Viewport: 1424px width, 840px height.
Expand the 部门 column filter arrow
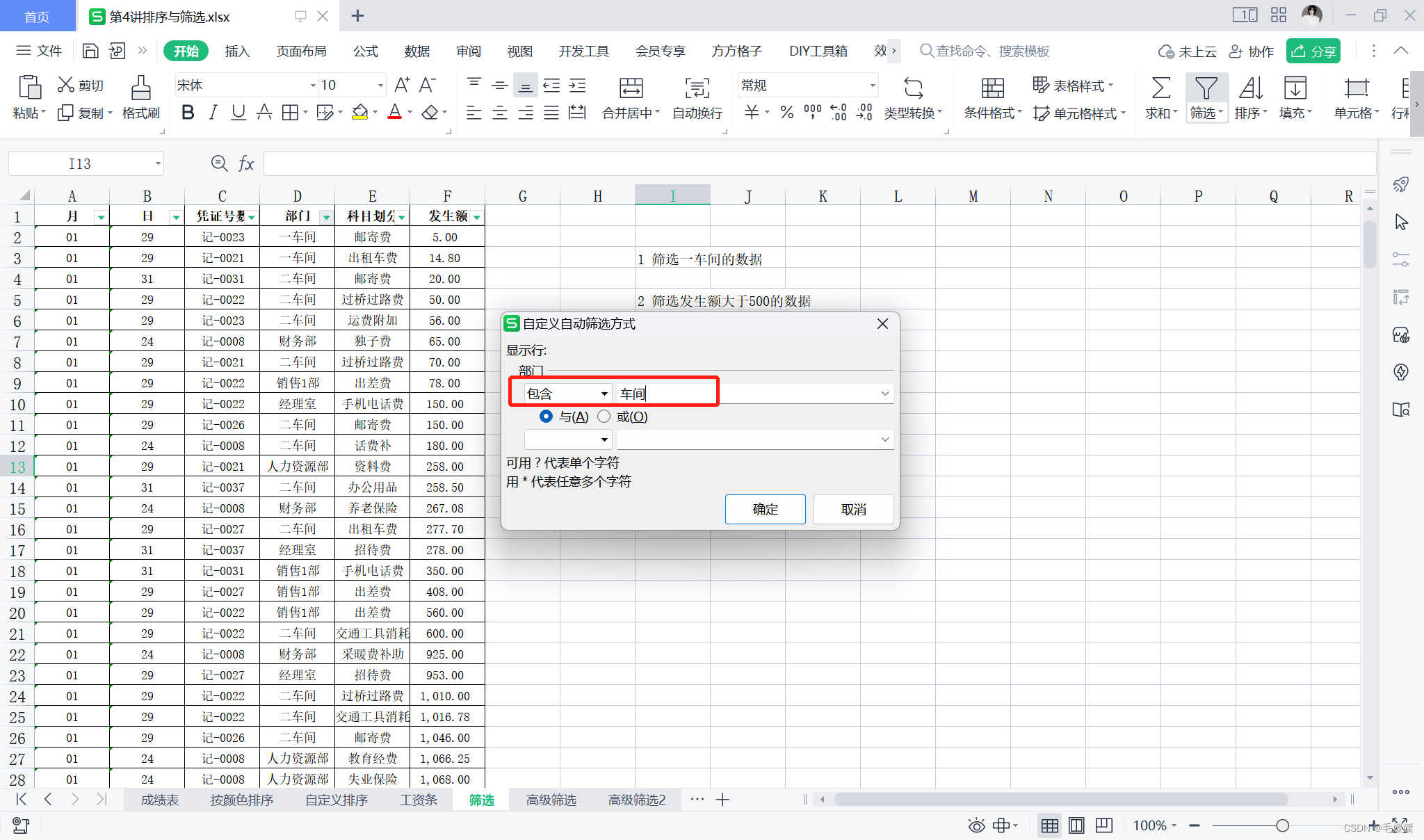tap(325, 217)
